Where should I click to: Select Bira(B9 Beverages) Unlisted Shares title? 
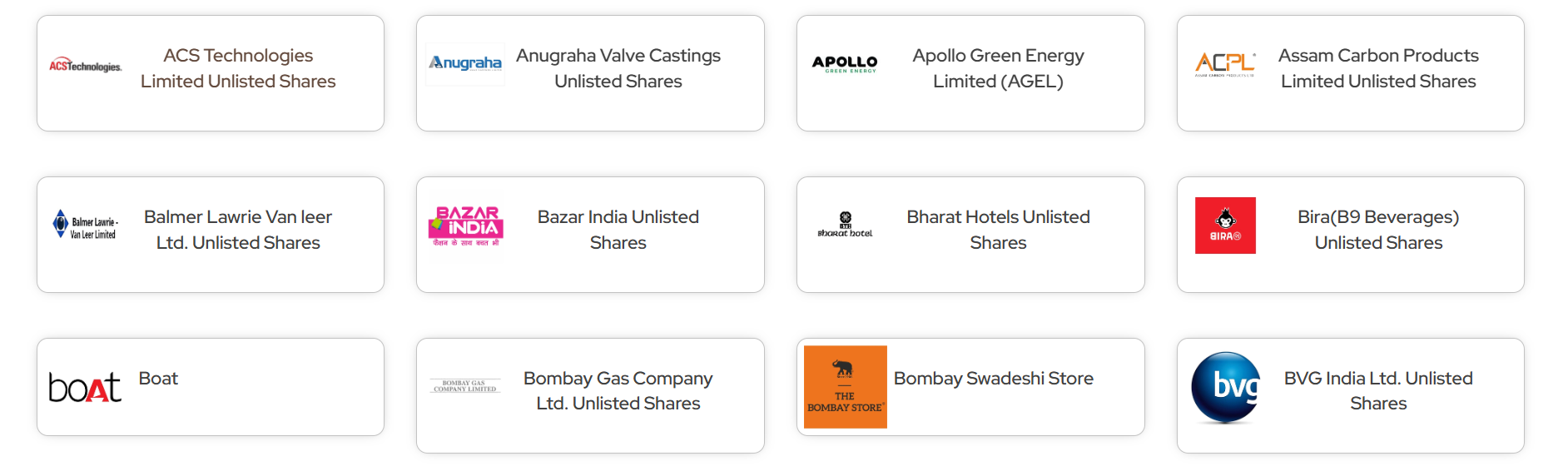pos(1378,230)
